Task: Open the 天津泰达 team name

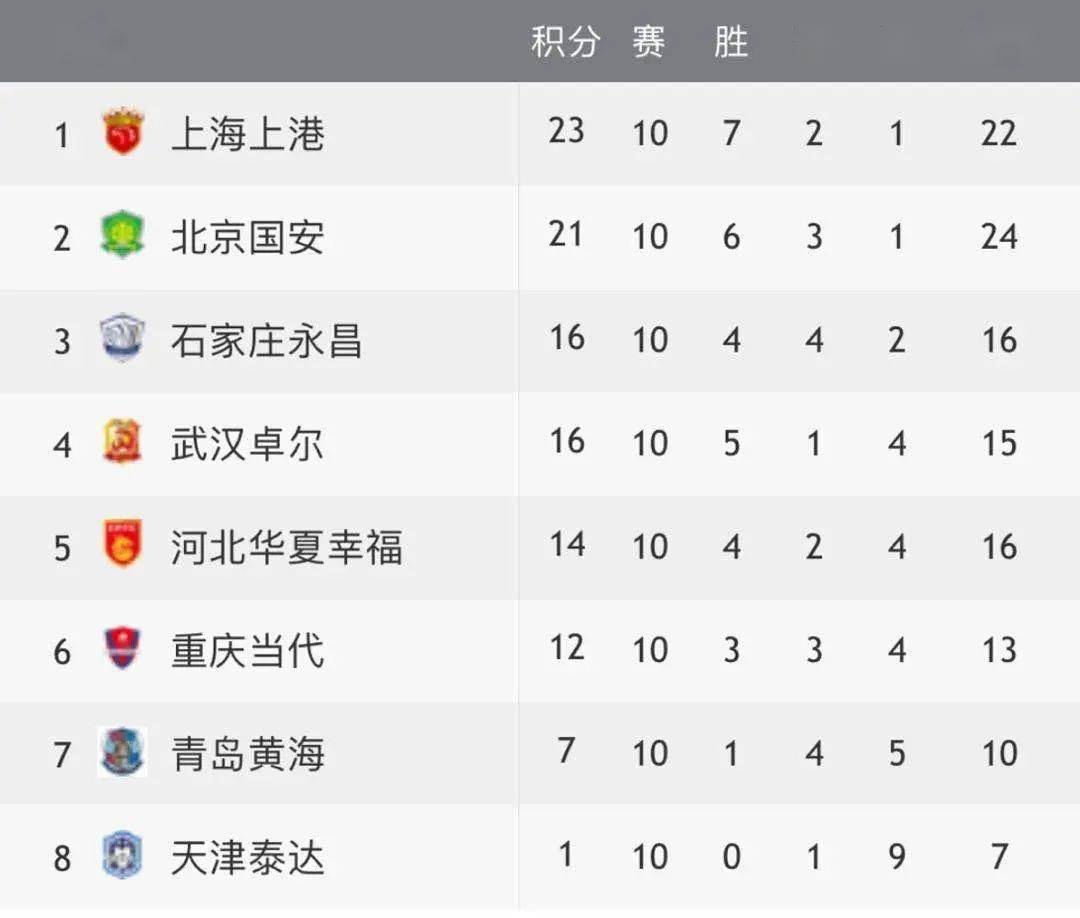Action: click(247, 857)
